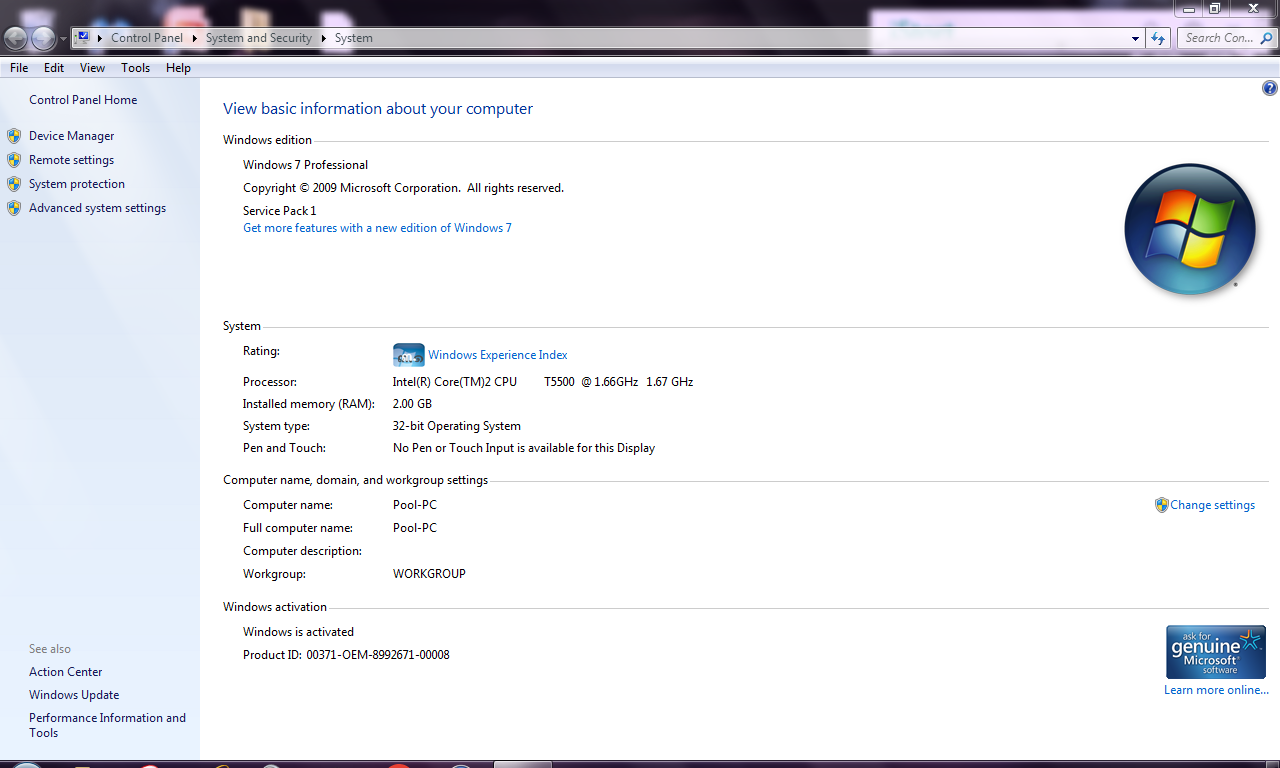Viewport: 1280px width, 768px height.
Task: Open the Windows Experience Index link
Action: tap(498, 355)
